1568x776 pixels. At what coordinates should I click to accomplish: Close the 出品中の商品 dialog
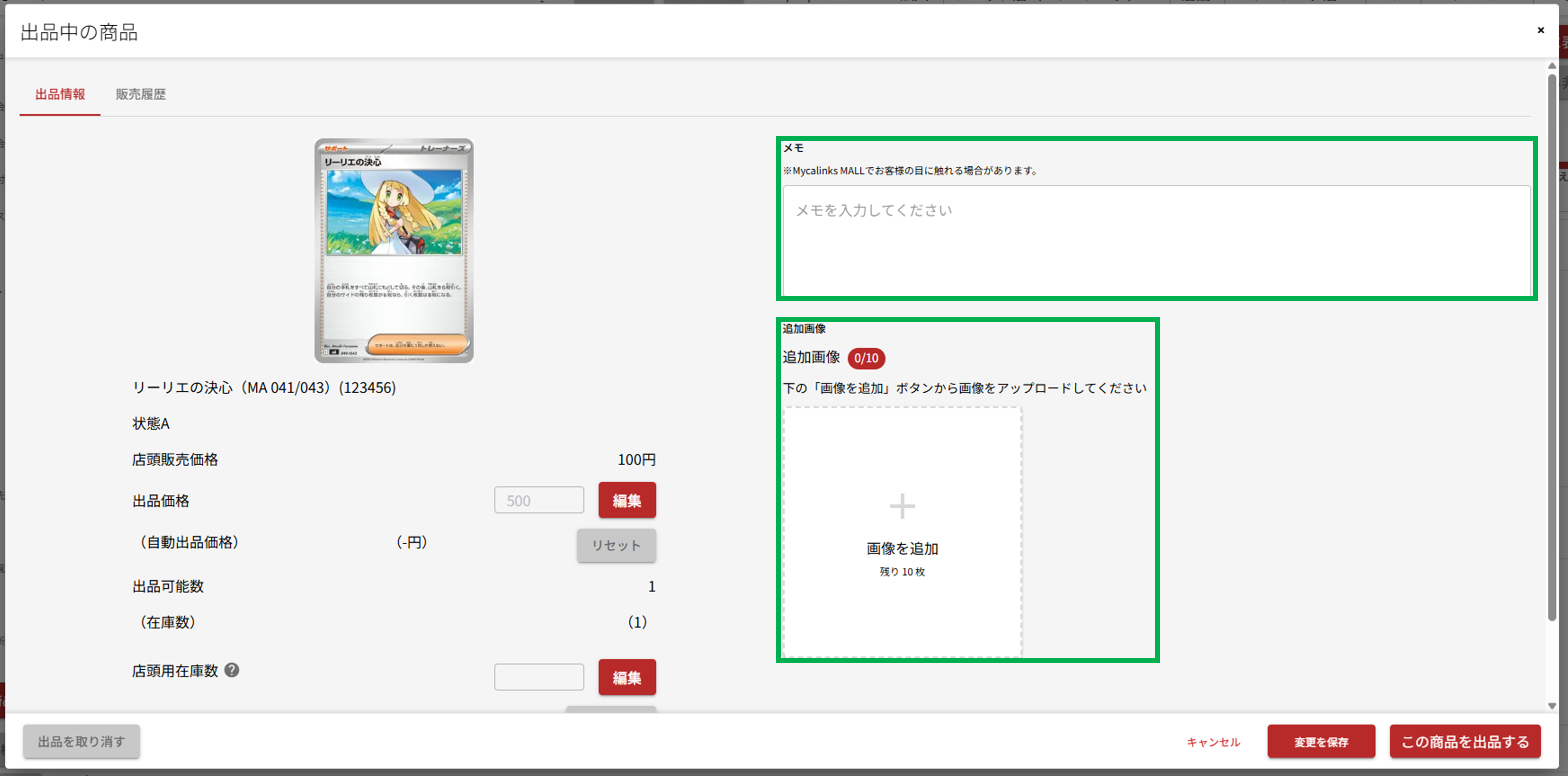coord(1540,30)
